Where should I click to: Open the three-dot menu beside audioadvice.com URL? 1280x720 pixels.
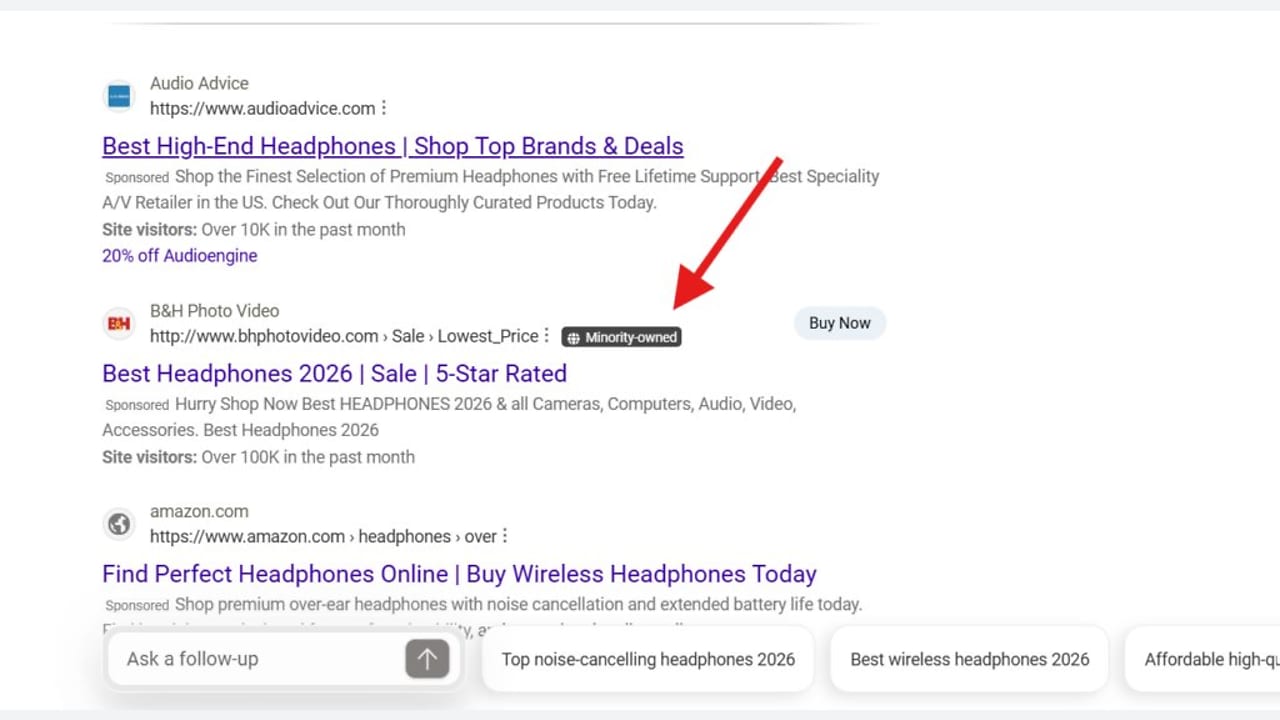point(384,108)
